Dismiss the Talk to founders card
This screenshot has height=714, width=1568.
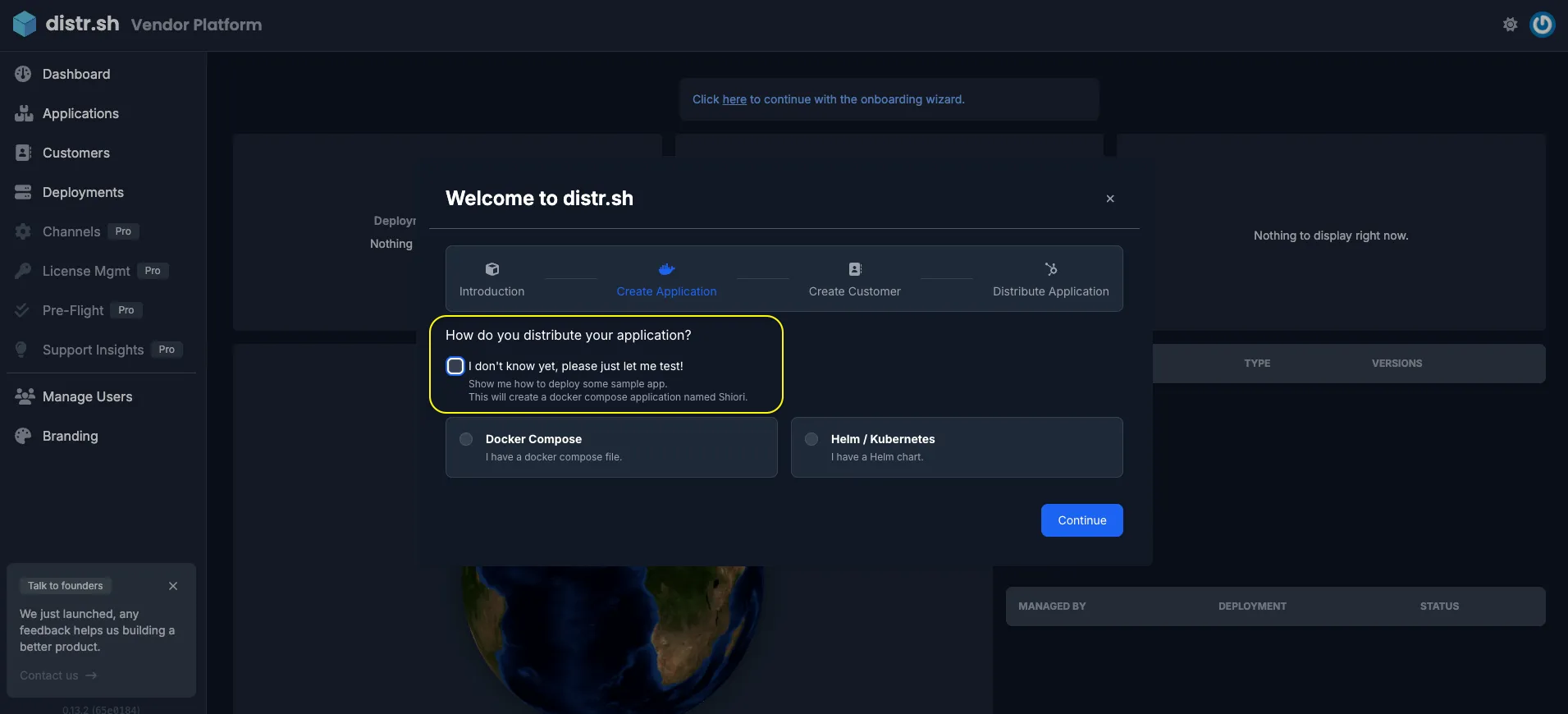pyautogui.click(x=173, y=586)
